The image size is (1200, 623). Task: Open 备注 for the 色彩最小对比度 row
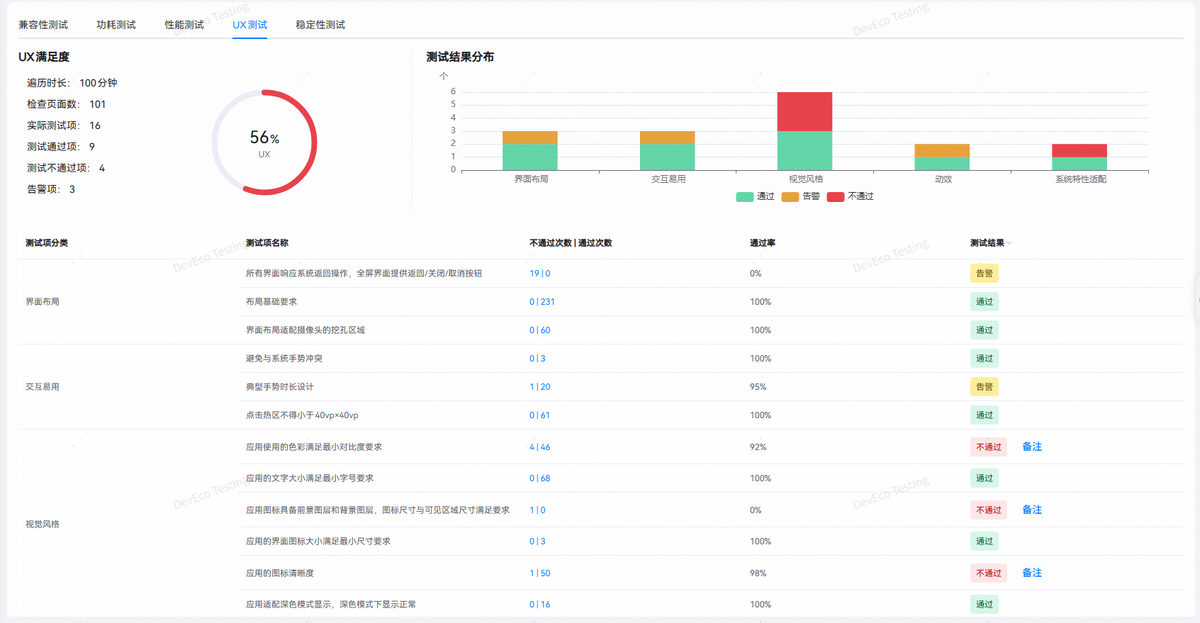[x=1032, y=447]
